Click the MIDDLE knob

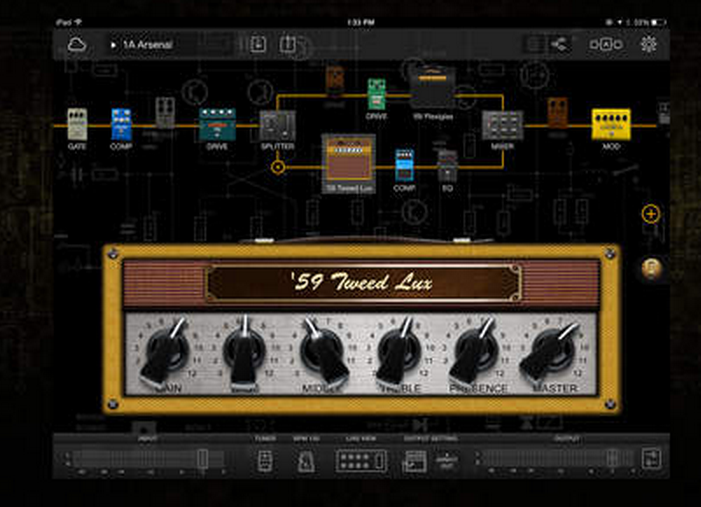[323, 353]
